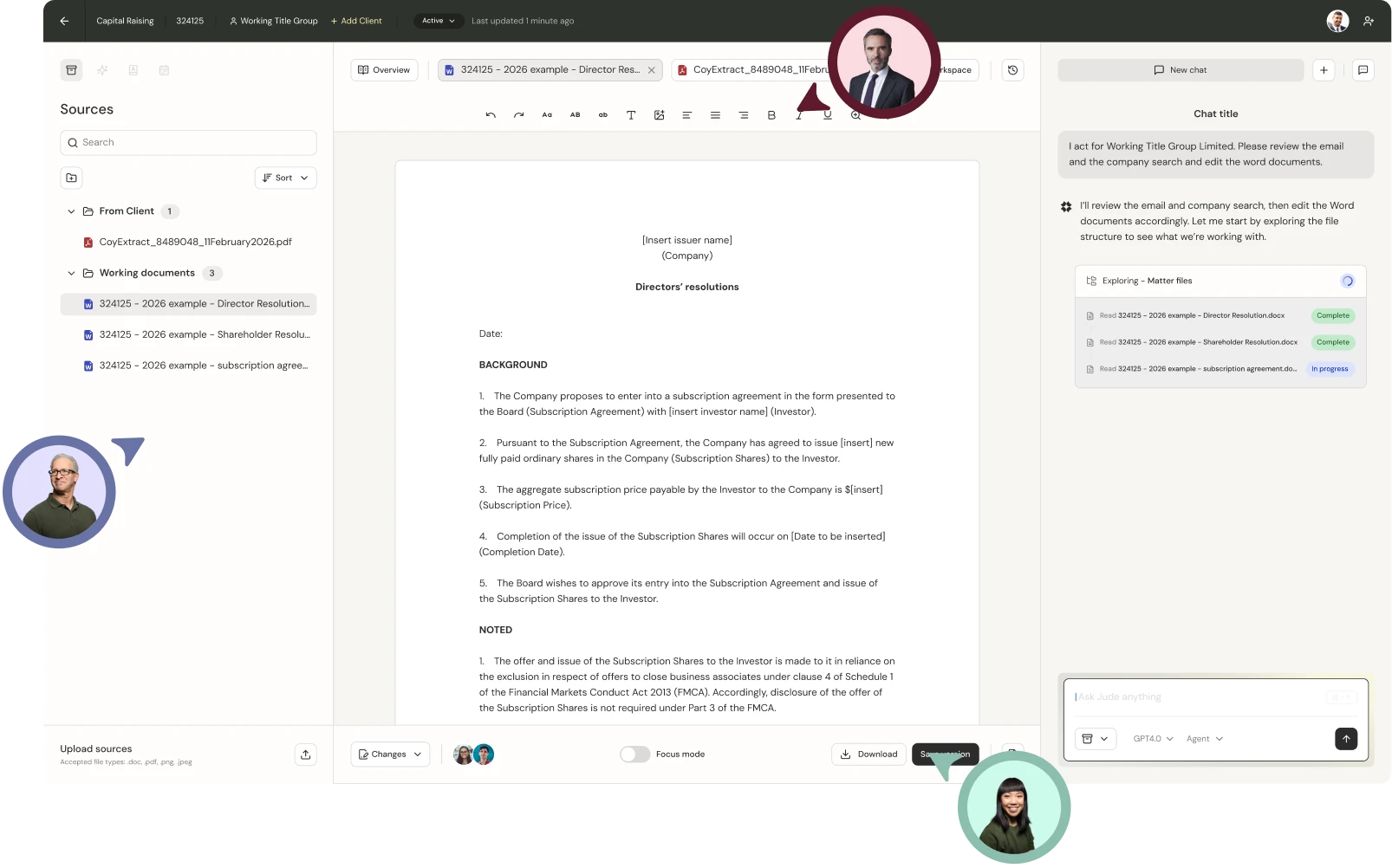Open the version history clock icon
The image size is (1392, 868).
1012,70
